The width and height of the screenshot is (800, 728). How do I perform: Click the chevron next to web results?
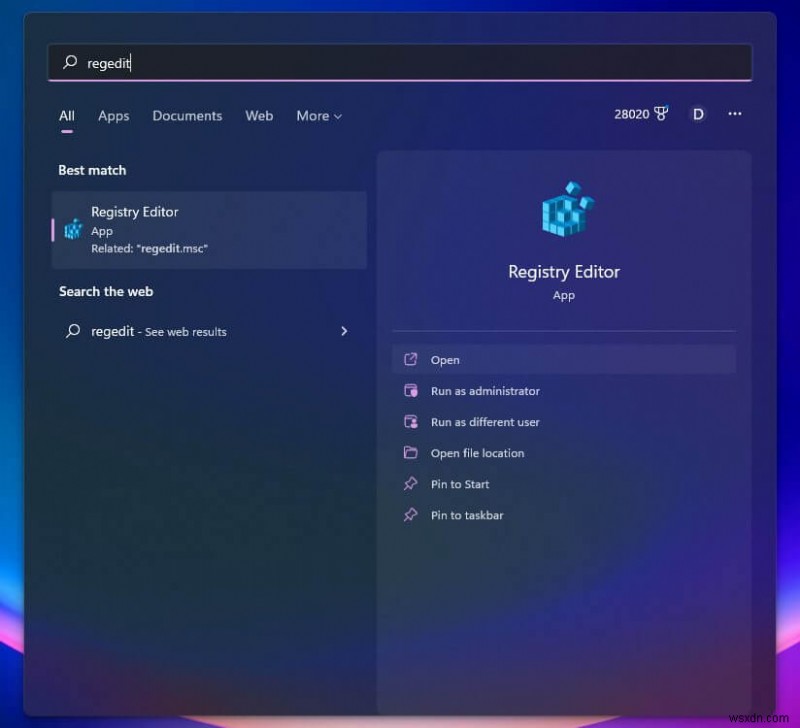coord(343,331)
